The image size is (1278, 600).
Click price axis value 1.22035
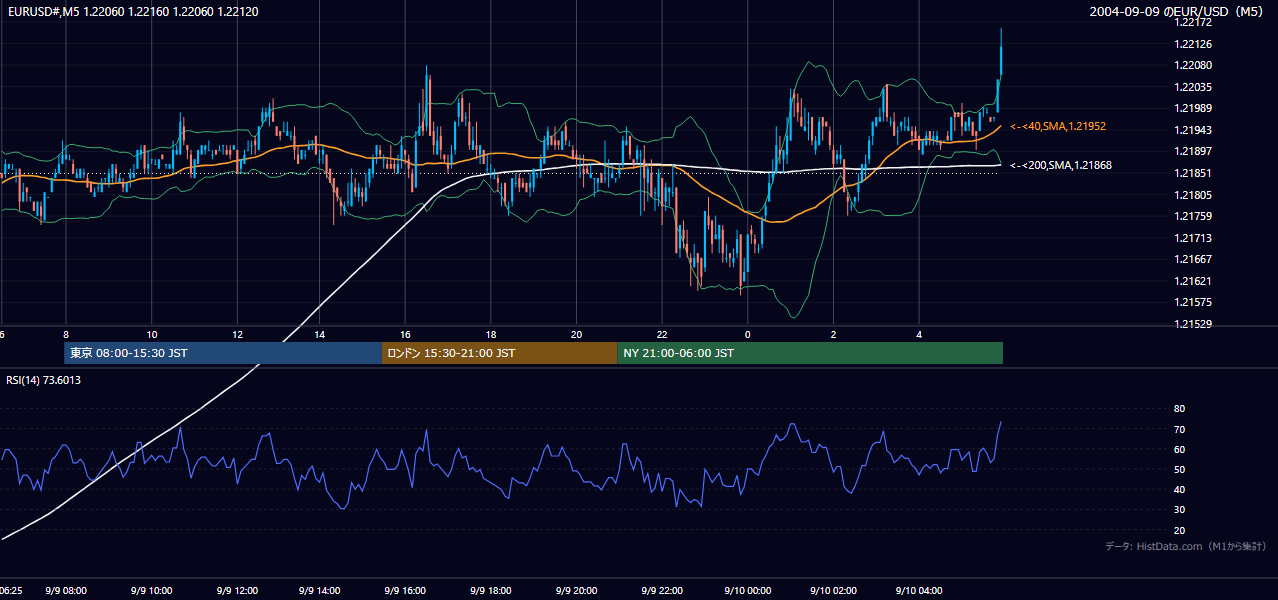1193,87
